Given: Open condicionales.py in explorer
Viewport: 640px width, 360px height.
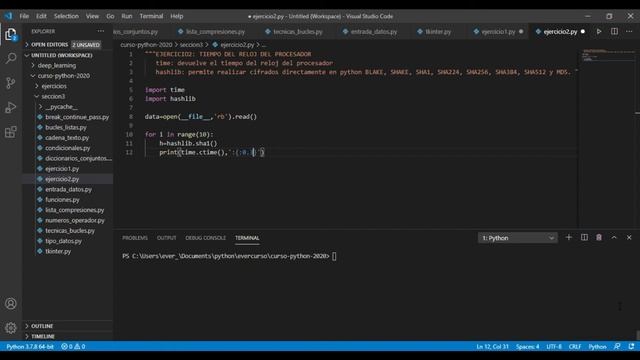Looking at the screenshot, I should [67, 148].
